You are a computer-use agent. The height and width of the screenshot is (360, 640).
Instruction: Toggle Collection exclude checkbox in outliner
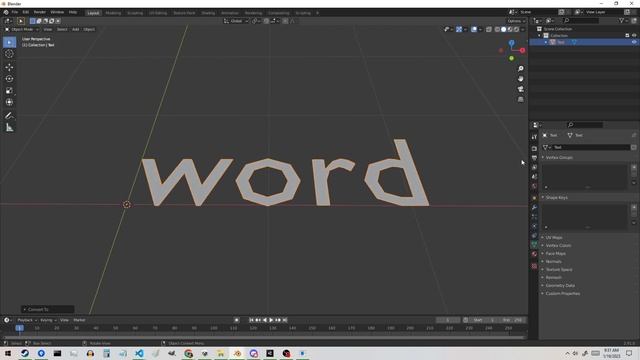coord(627,36)
